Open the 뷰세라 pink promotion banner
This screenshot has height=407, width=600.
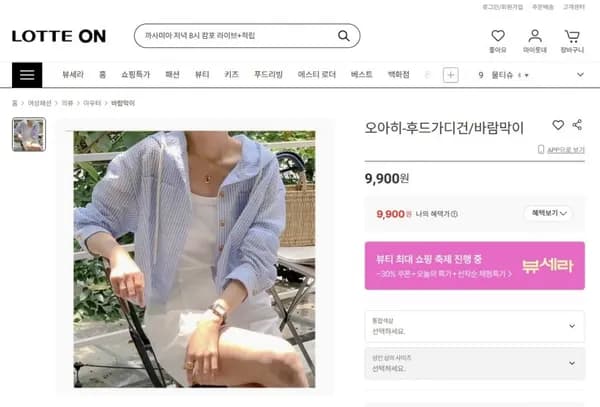click(x=474, y=265)
